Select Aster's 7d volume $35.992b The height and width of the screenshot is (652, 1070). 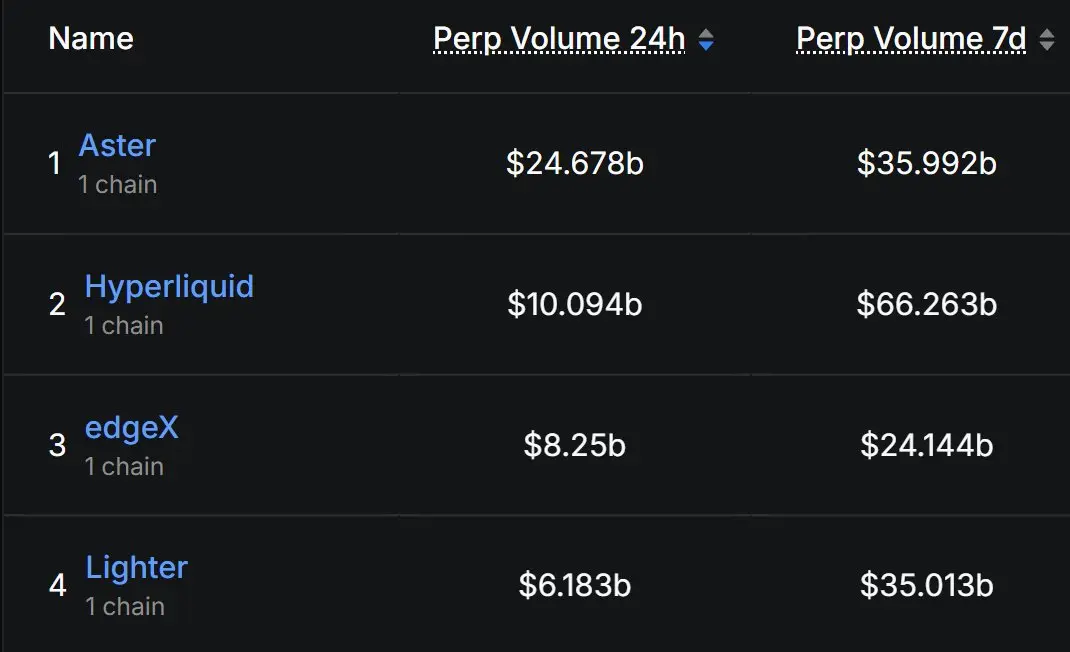(x=927, y=163)
